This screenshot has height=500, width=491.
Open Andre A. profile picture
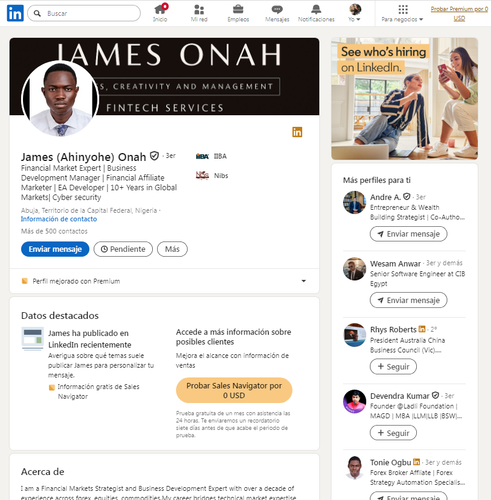click(355, 202)
